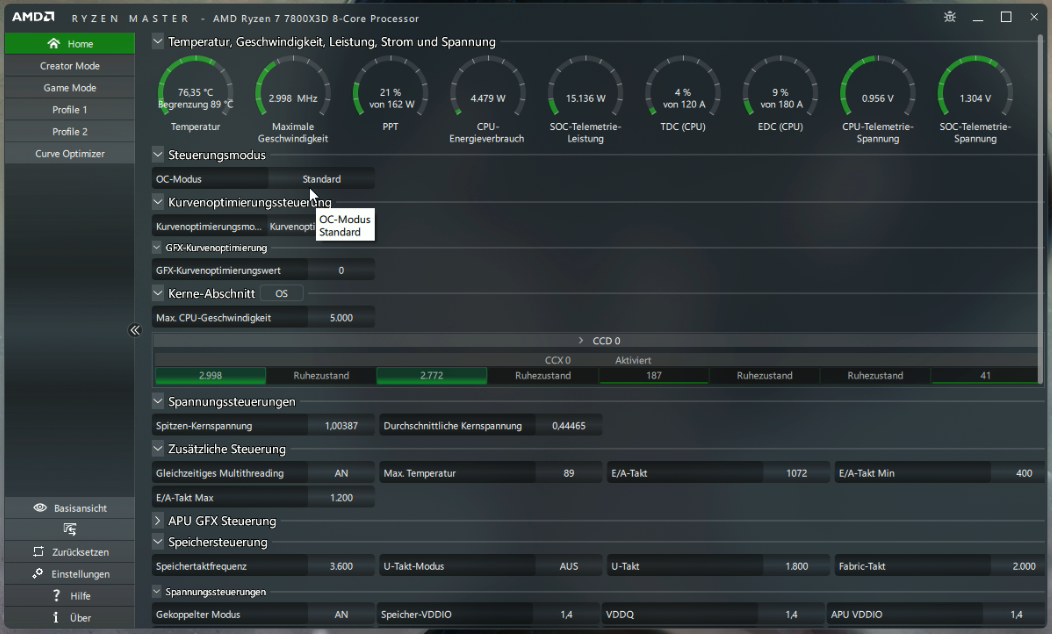The width and height of the screenshot is (1052, 634).
Task: Click Zurücksetzen button
Action: [x=70, y=551]
